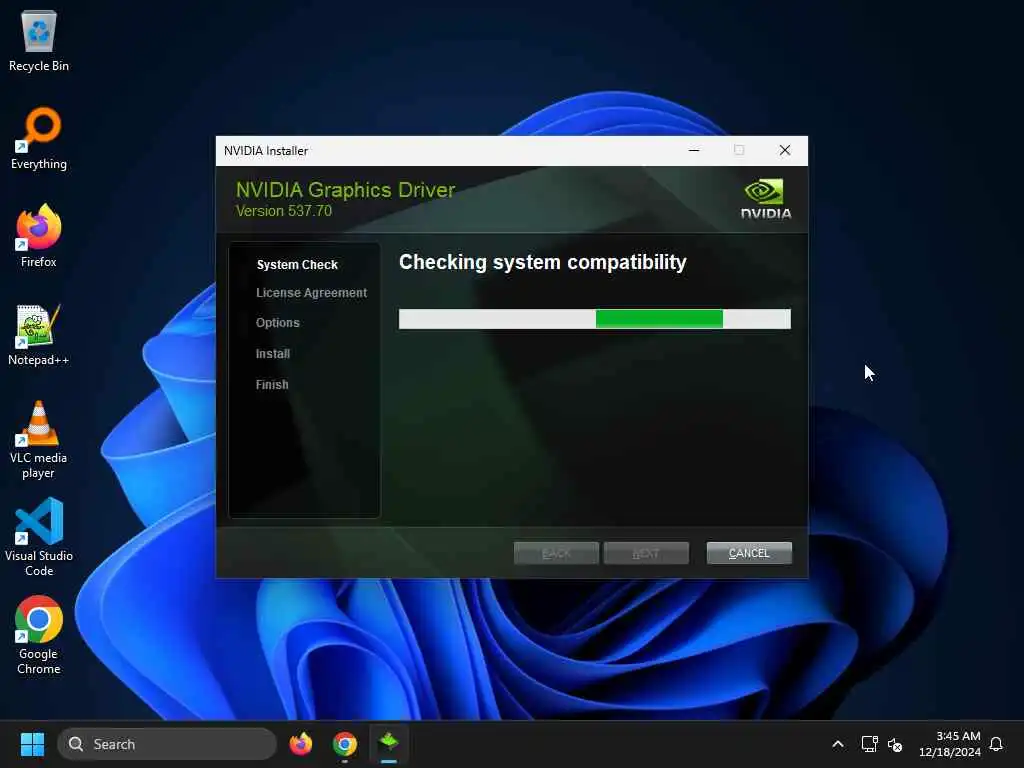Launch the VLC media player shortcut
Viewport: 1024px width, 768px height.
(39, 440)
